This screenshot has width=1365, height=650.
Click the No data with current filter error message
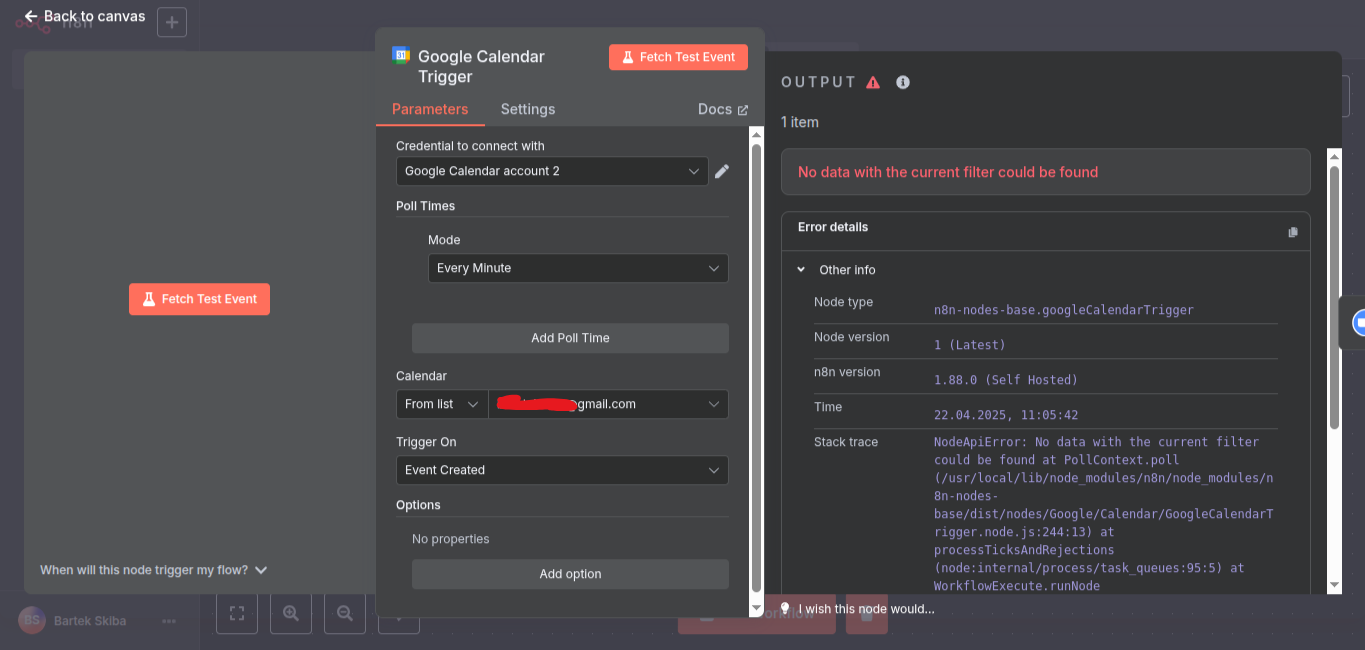tap(948, 172)
